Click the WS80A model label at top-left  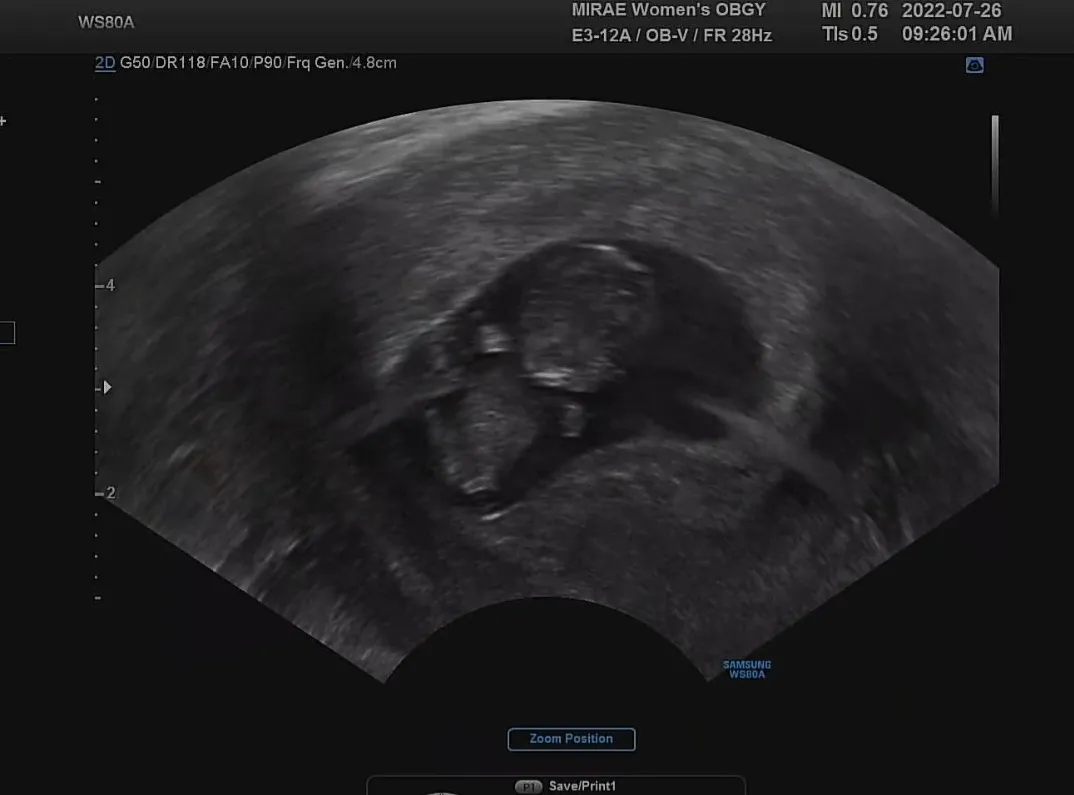point(106,23)
